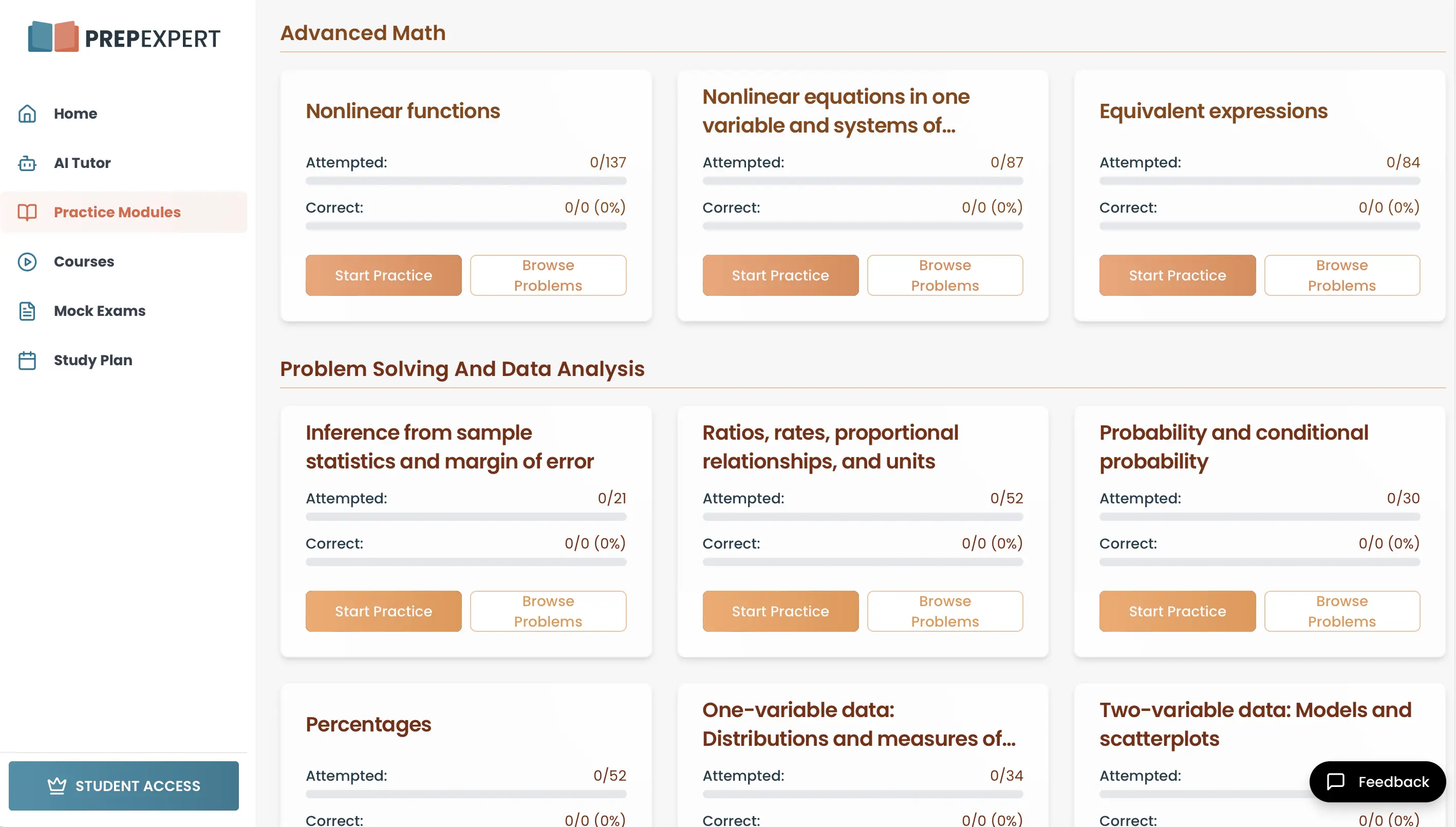Start Practice for Equivalent expressions

point(1178,275)
